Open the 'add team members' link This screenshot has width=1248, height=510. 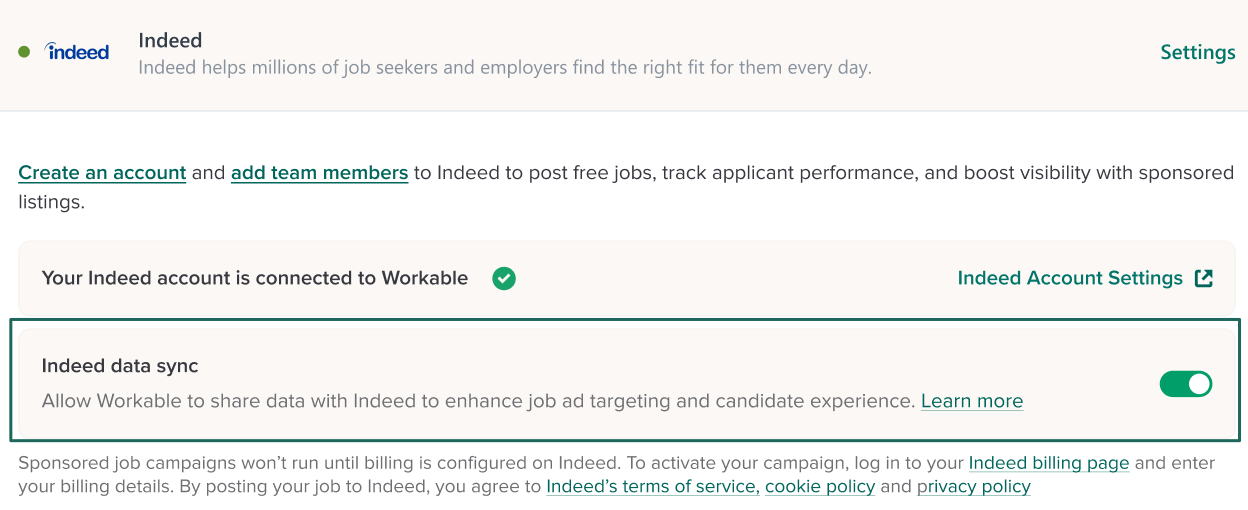319,173
